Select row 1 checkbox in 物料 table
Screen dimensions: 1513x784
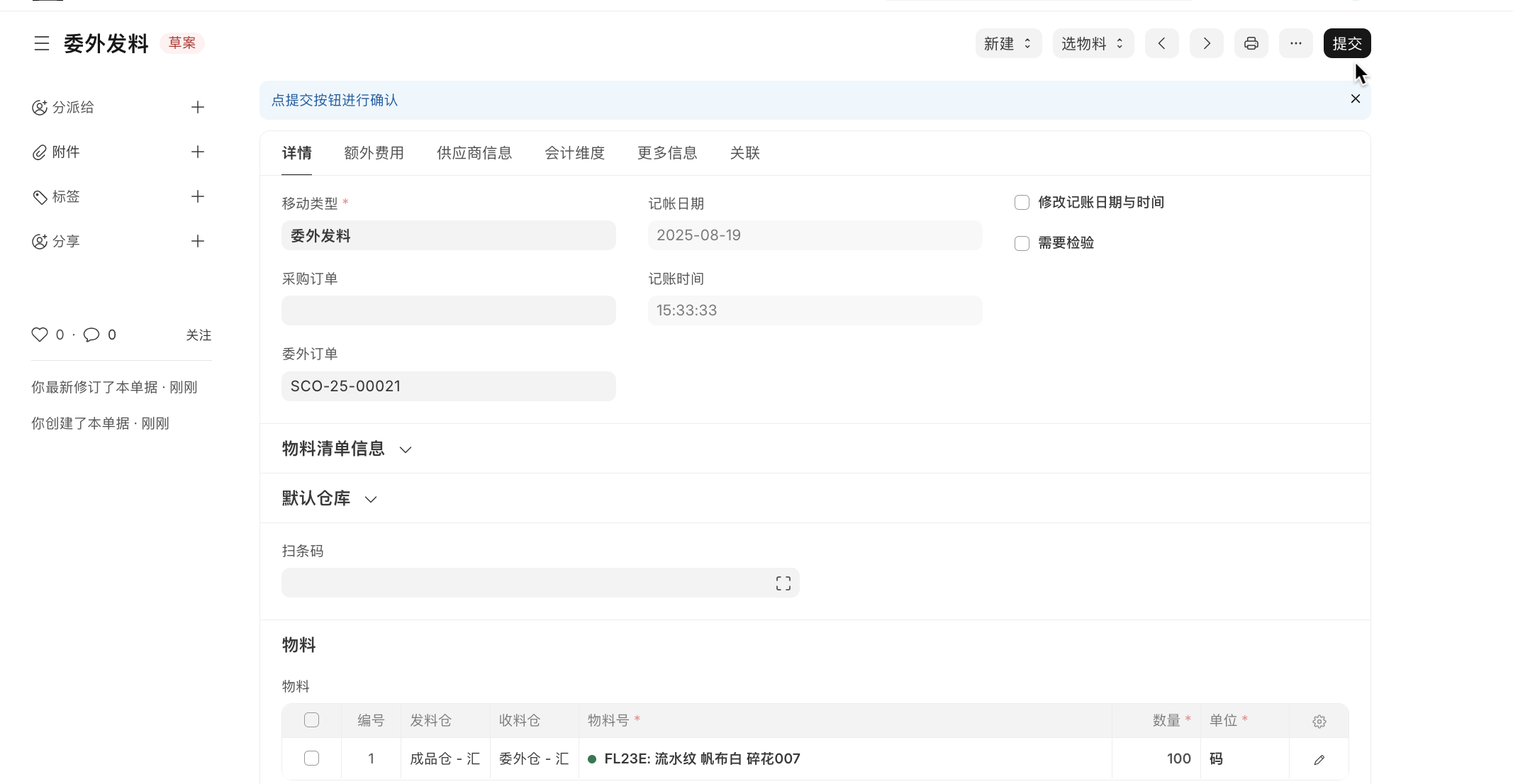(311, 758)
